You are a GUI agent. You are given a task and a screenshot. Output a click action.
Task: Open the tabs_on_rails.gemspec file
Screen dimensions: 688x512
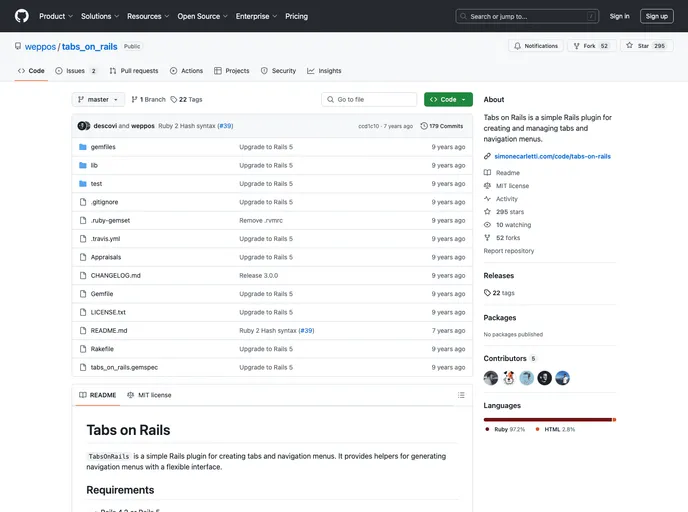click(124, 367)
